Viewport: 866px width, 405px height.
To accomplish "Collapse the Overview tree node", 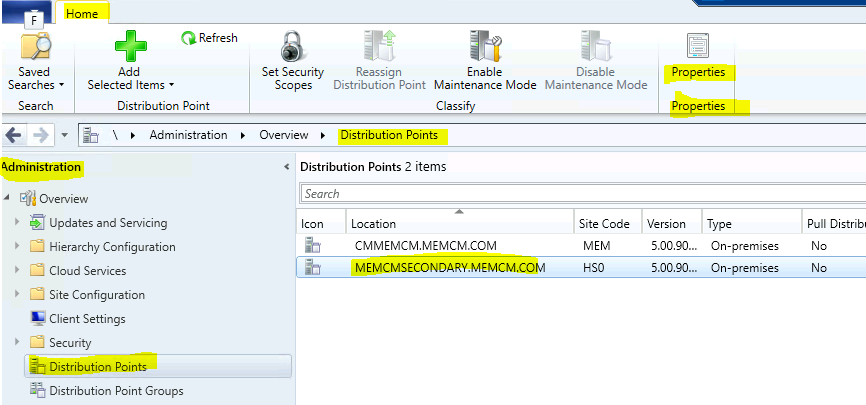I will click(8, 198).
